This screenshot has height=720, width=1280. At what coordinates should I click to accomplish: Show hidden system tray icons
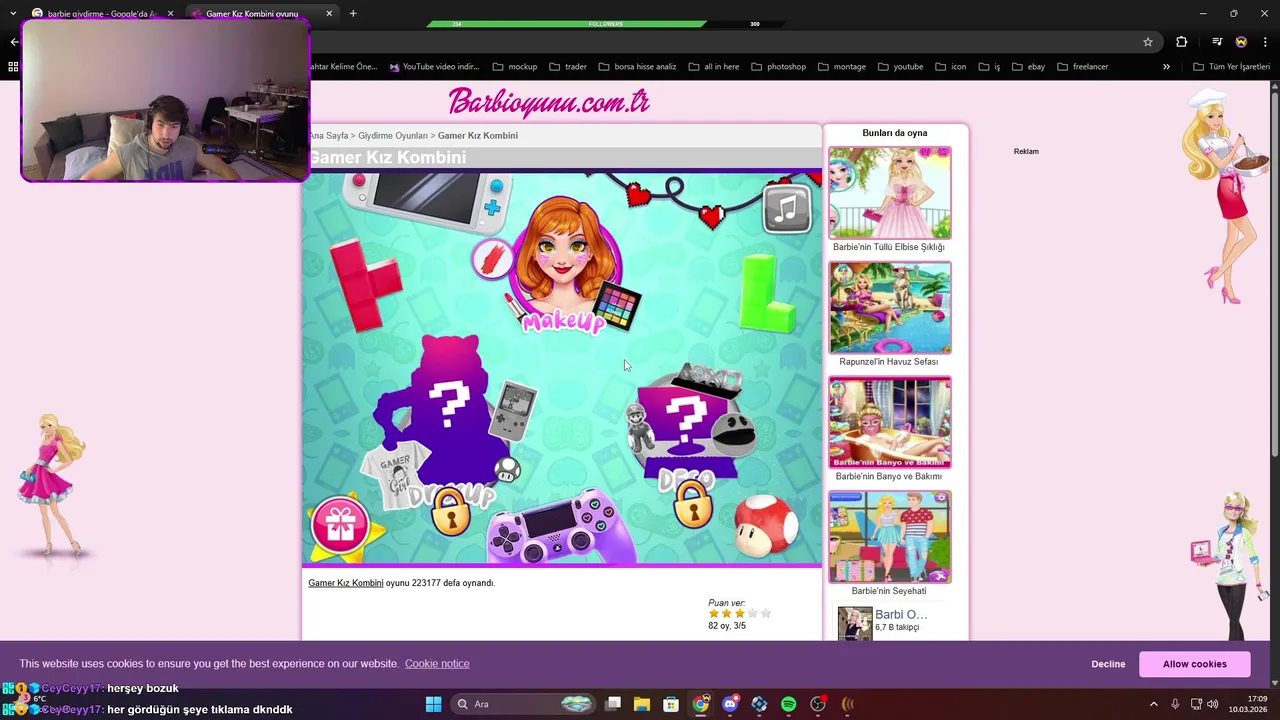pos(1153,704)
